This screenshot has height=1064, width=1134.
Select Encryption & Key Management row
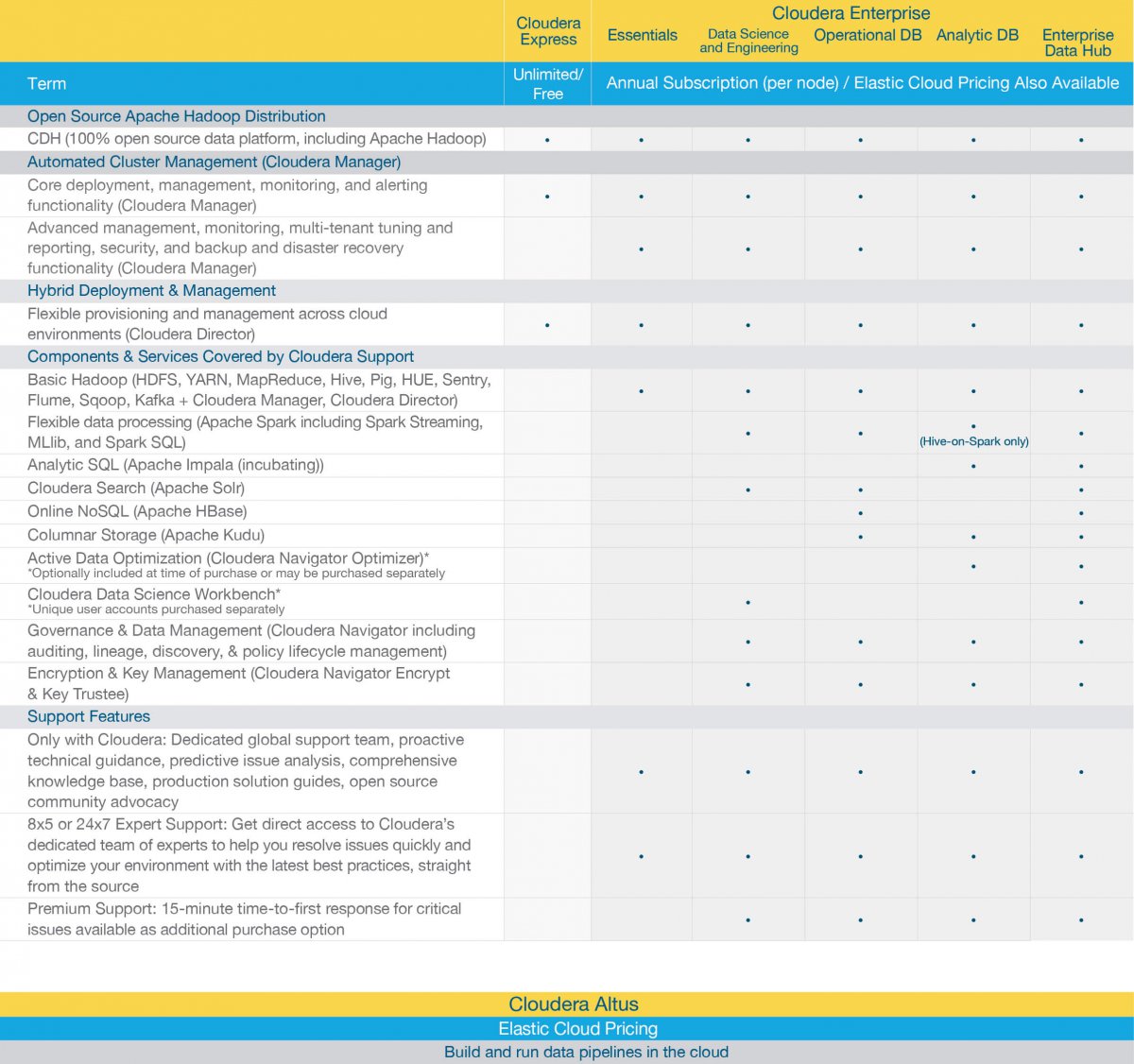coord(239,683)
